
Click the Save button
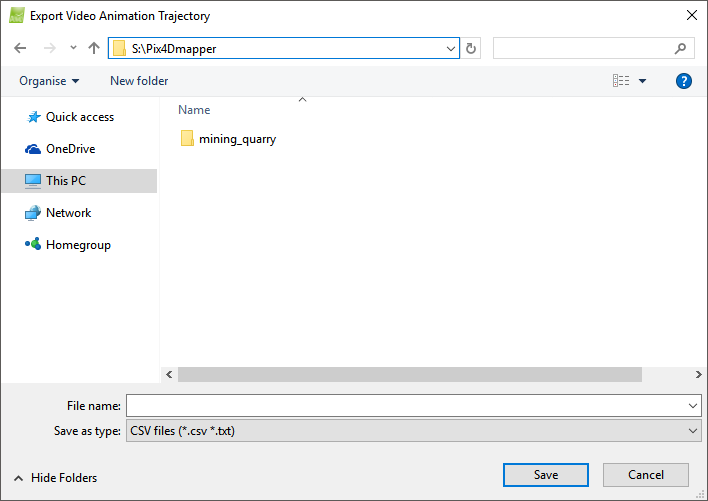click(x=545, y=475)
